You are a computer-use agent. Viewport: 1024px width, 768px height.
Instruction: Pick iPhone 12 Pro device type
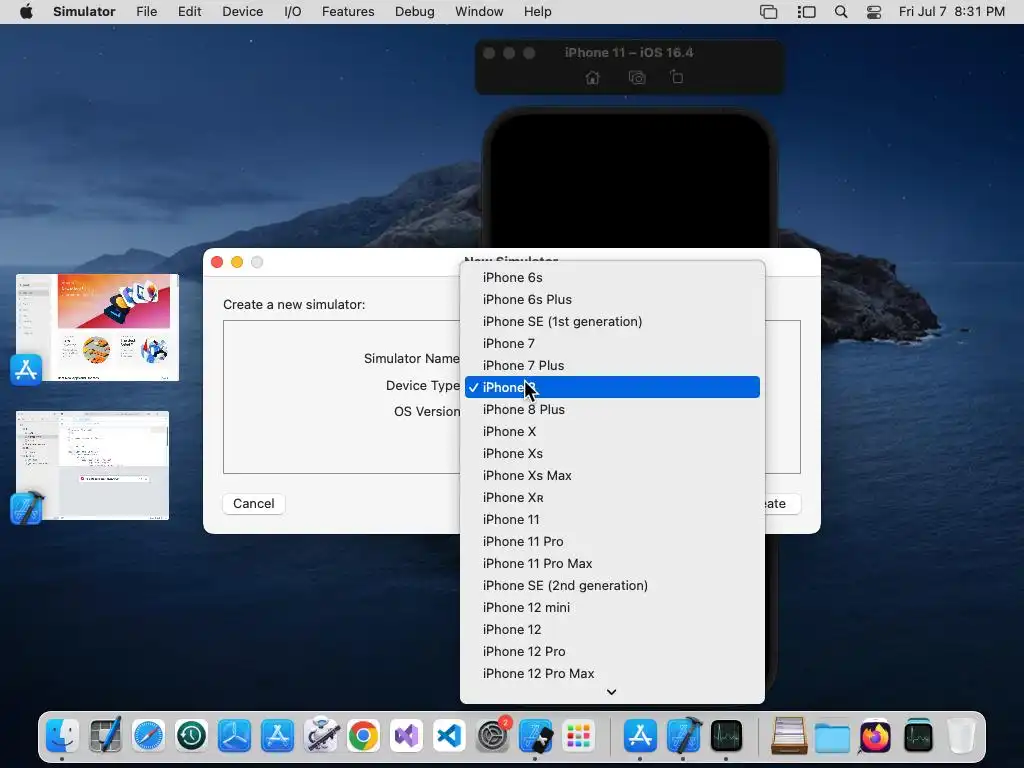612,651
